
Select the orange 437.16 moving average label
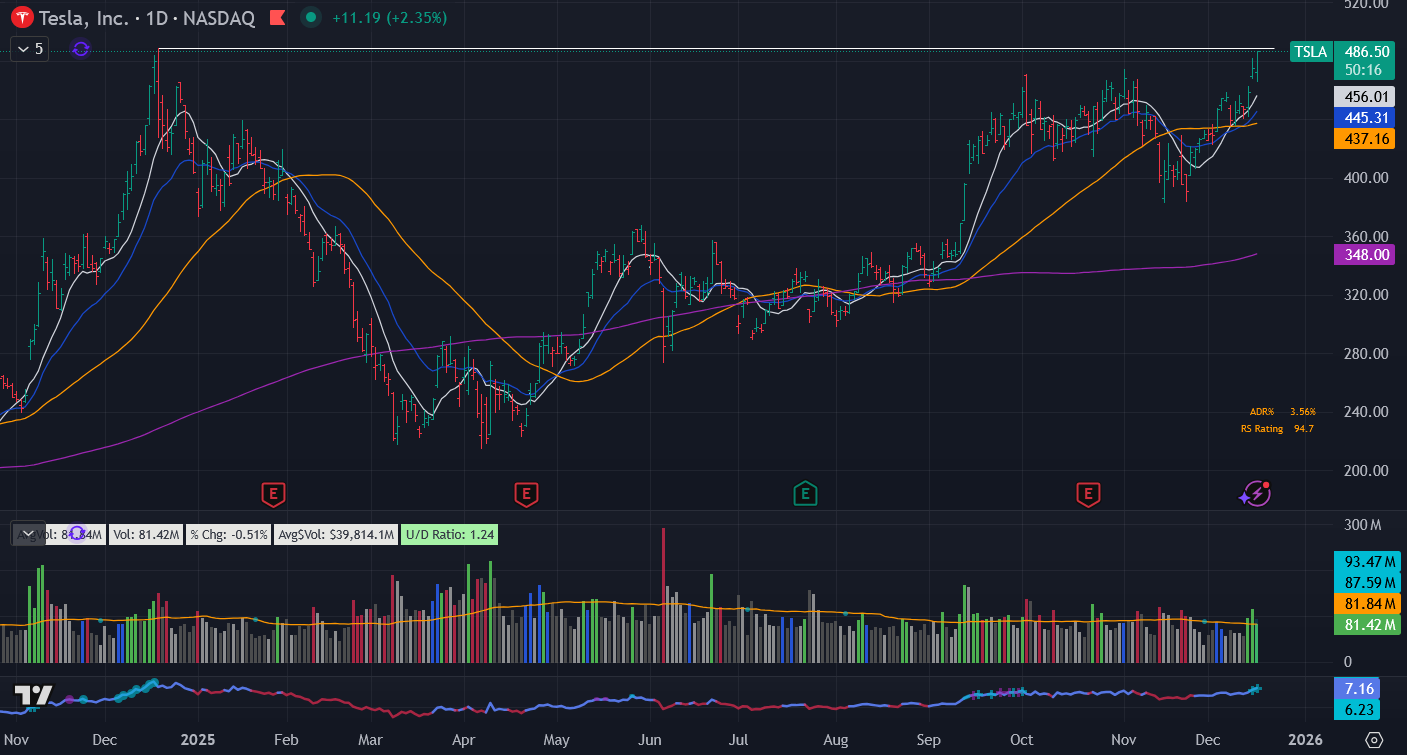pos(1364,139)
